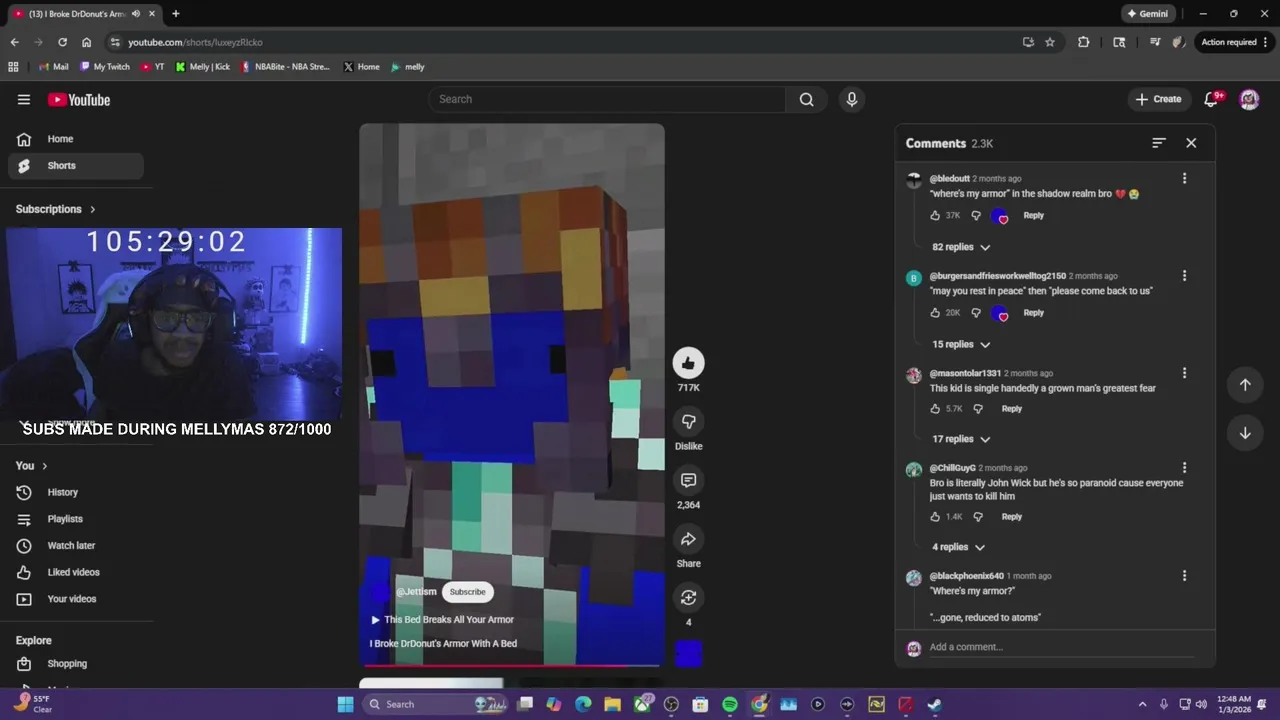Like the @bledoutt comment with 37K likes
The height and width of the screenshot is (720, 1280).
click(935, 215)
